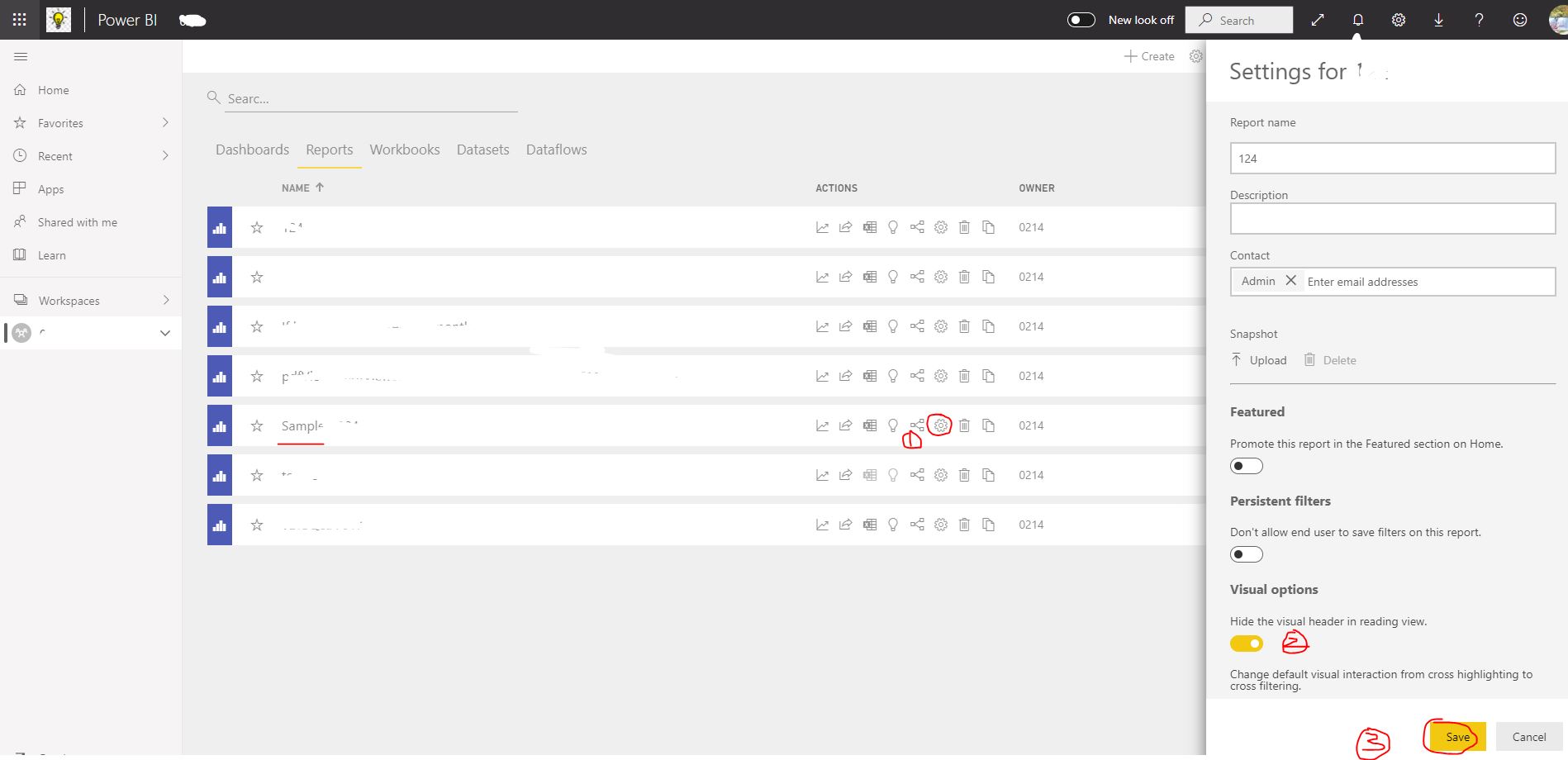This screenshot has height=760, width=1568.
Task: Open the app launcher waffle icon
Action: [20, 19]
